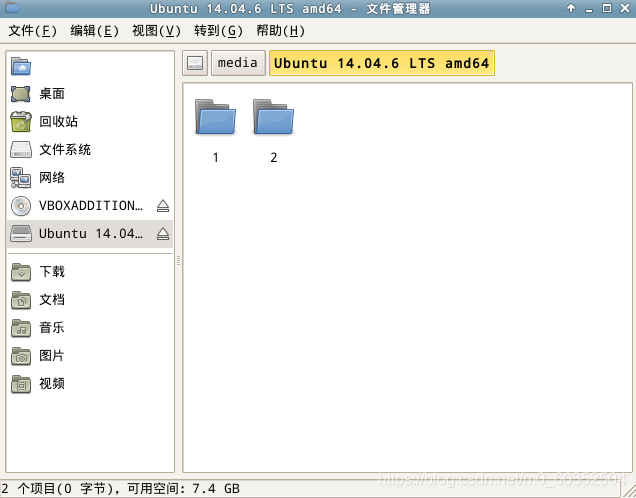Click the sidebar pane splitter handle
Image resolution: width=636 pixels, height=498 pixels.
tap(178, 261)
